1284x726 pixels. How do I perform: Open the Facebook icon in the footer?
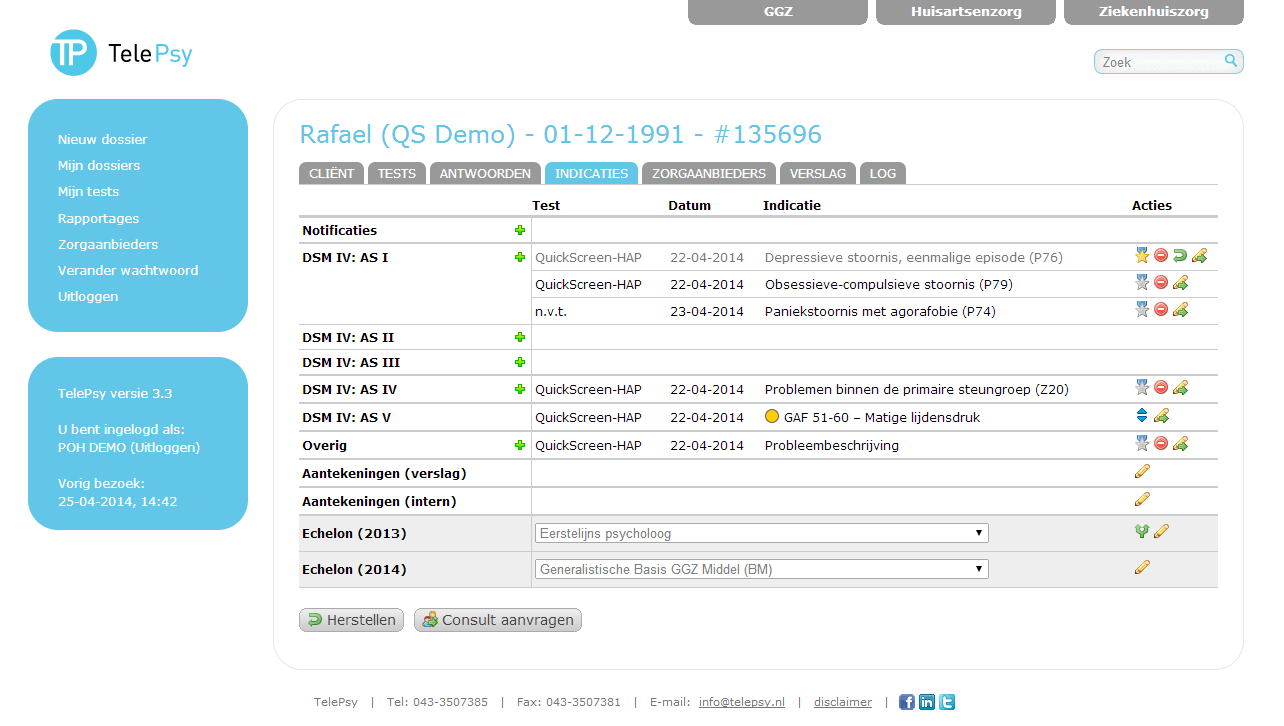(x=907, y=702)
